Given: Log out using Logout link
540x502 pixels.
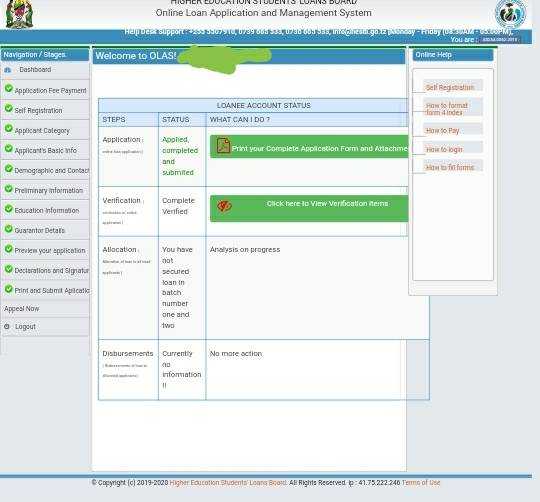Looking at the screenshot, I should pos(25,326).
